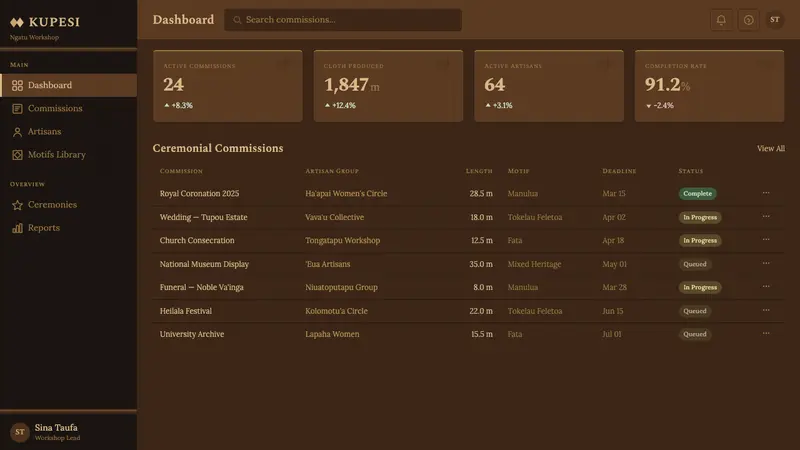The width and height of the screenshot is (800, 450).
Task: Click Queued badge for University Archive
Action: (x=695, y=334)
